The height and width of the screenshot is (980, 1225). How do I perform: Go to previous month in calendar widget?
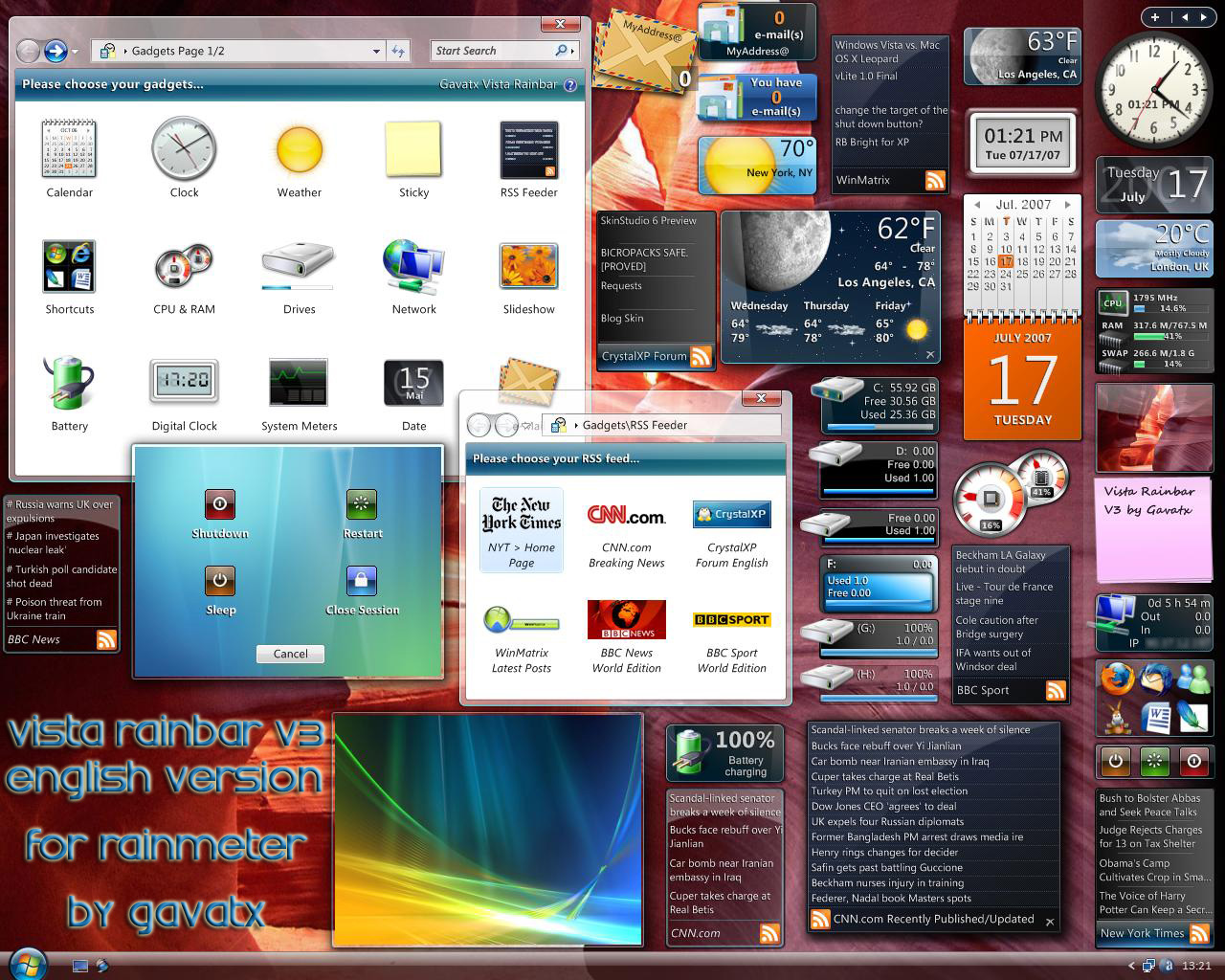[x=977, y=205]
